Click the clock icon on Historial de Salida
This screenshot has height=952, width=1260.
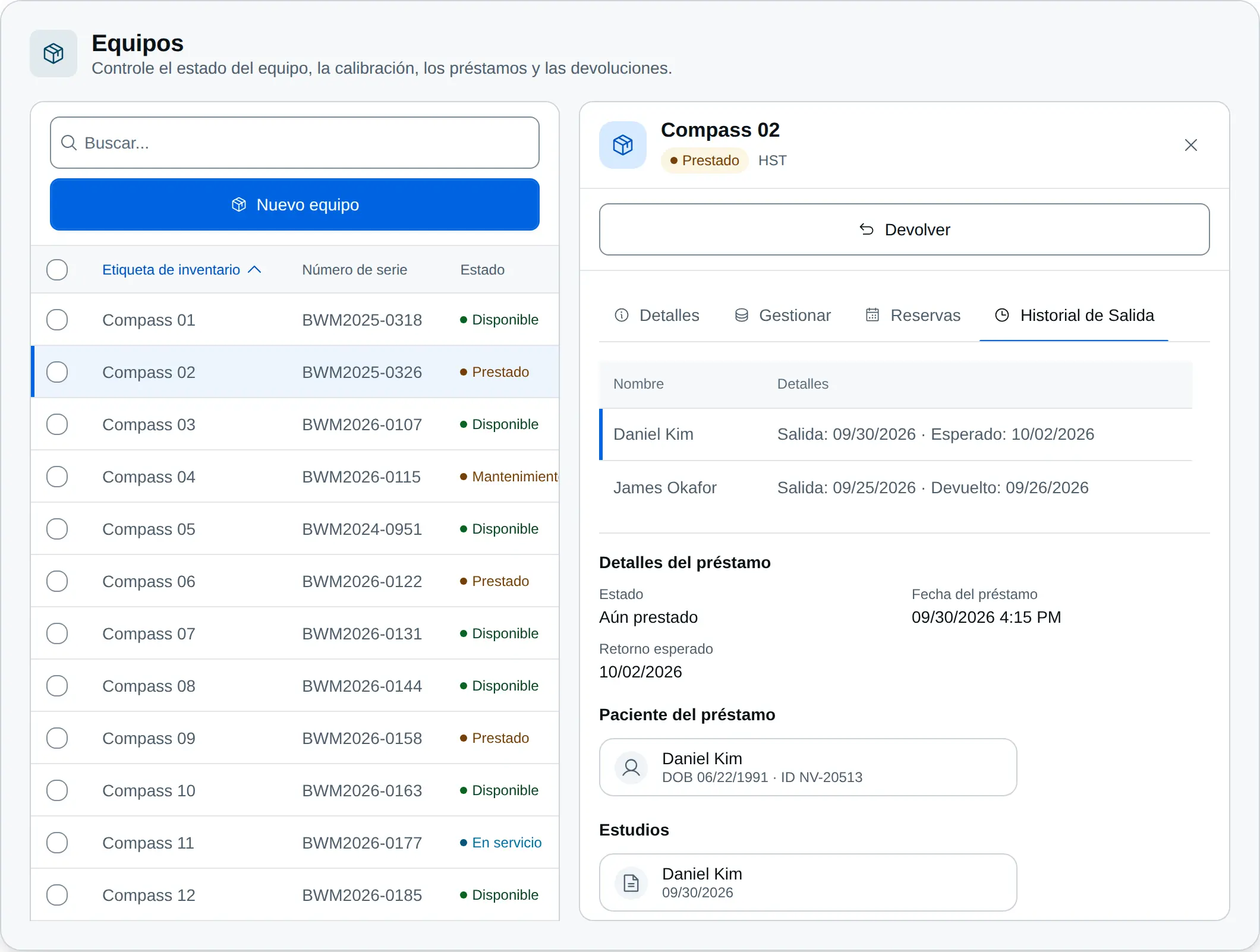click(1002, 315)
